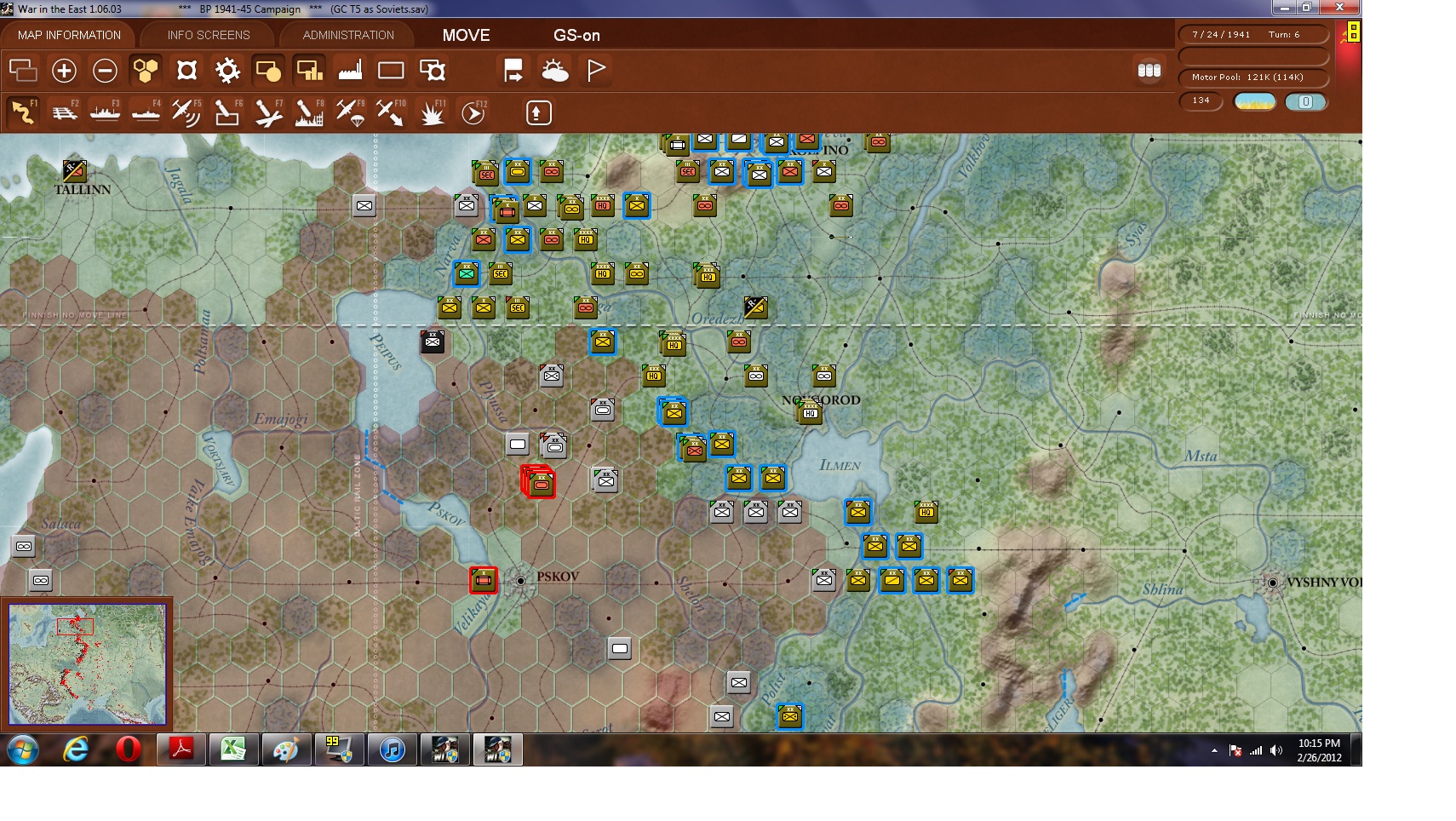Select the HQ counter at Novgorod
The width and height of the screenshot is (1456, 821).
(810, 414)
